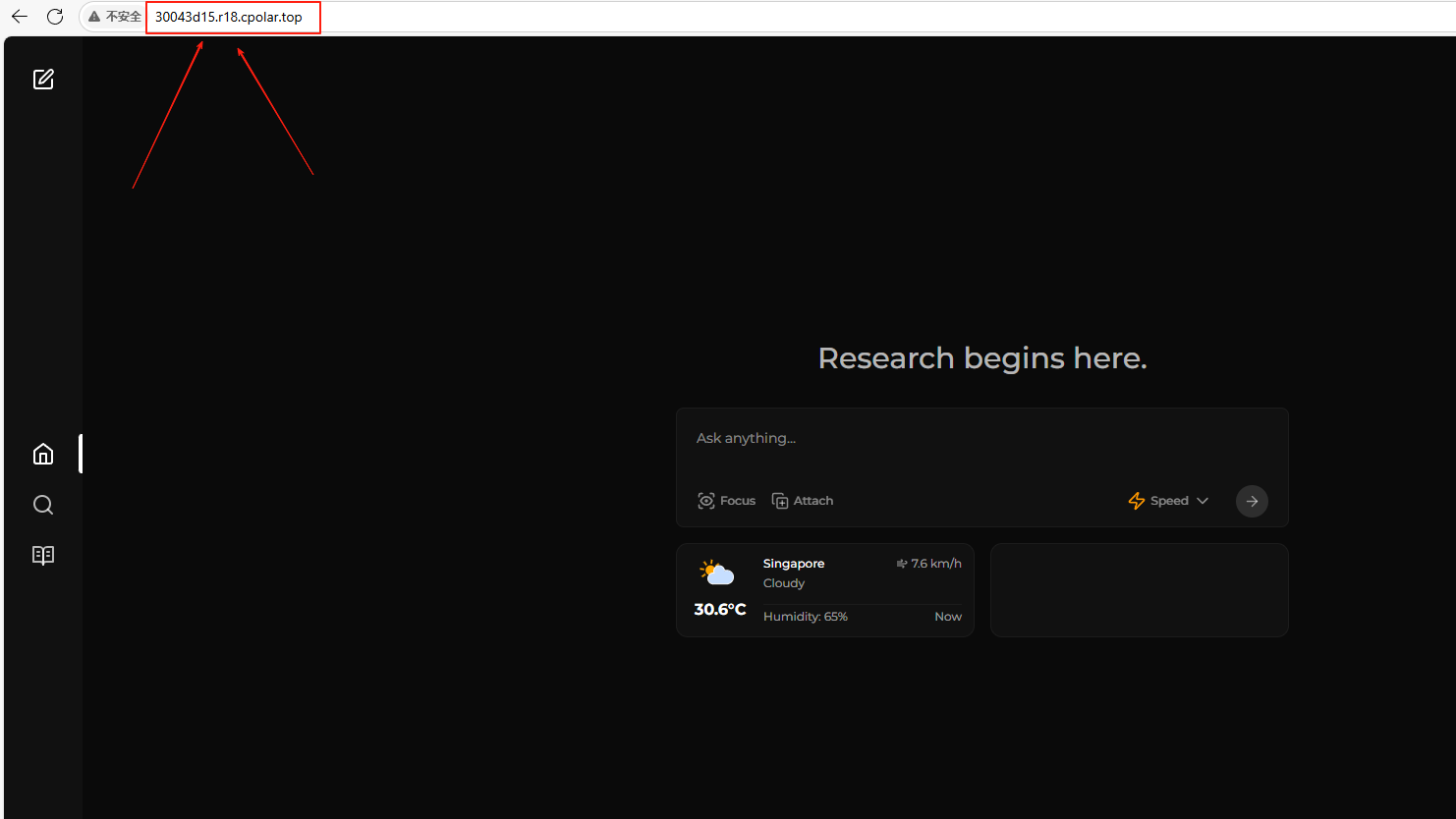
Task: Click the 30.6°C temperature reading
Action: coord(720,610)
